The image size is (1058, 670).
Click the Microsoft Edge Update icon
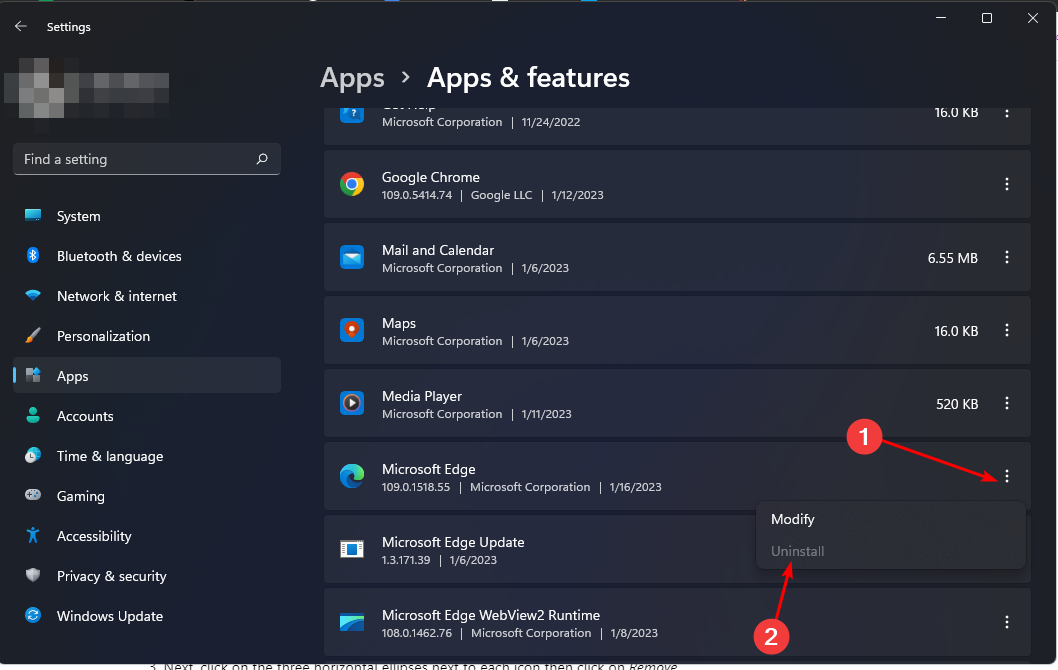(352, 549)
